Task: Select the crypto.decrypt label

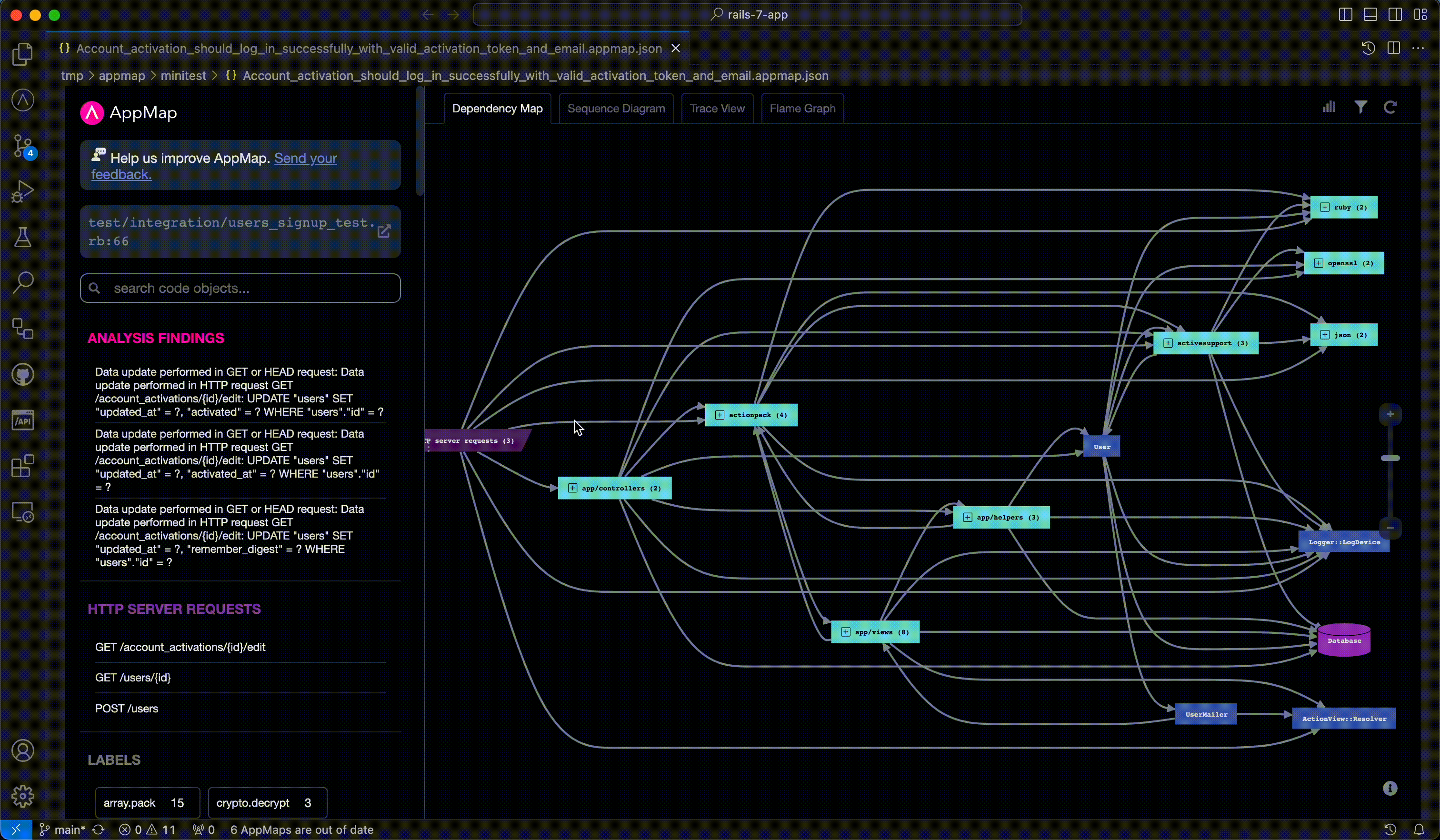Action: click(x=268, y=803)
